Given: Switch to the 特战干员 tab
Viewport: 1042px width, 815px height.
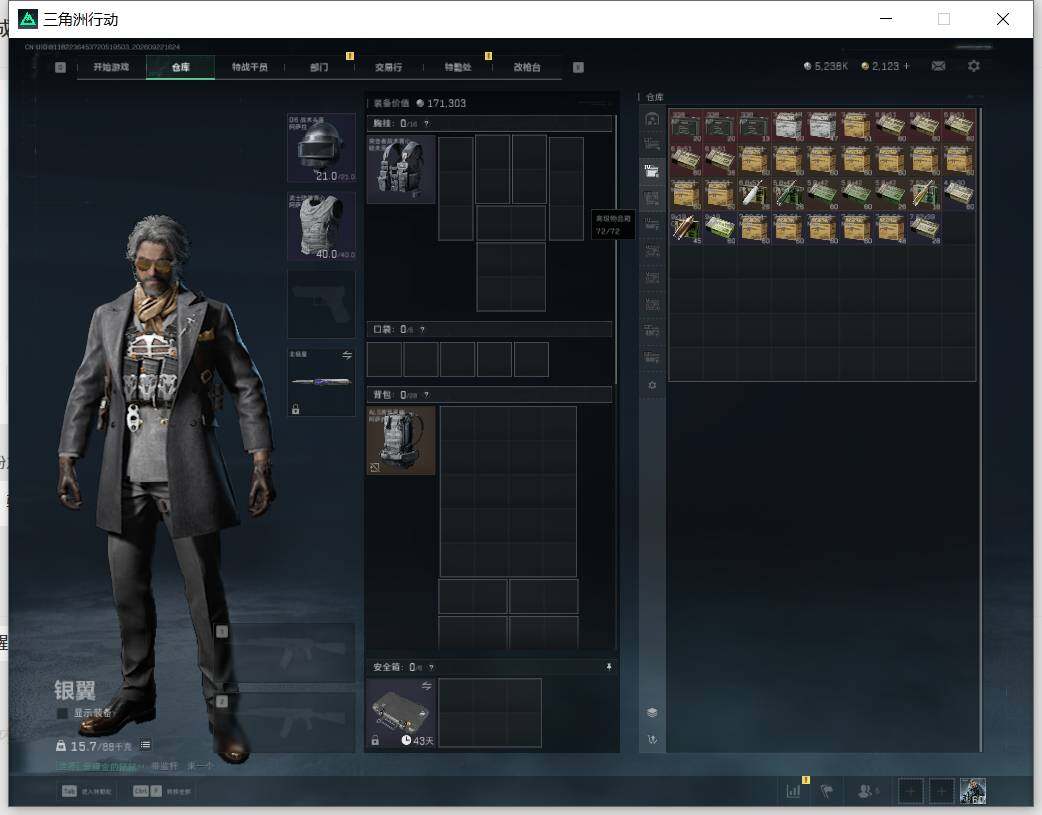Looking at the screenshot, I should click(249, 67).
